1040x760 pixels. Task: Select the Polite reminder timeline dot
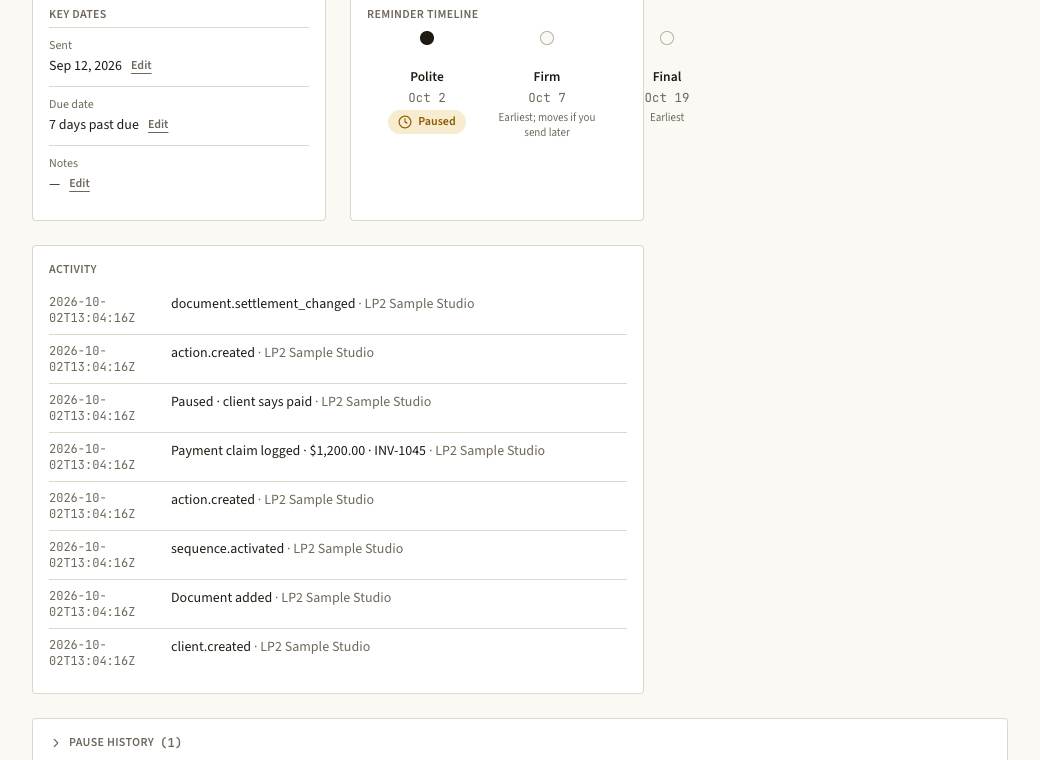(427, 38)
